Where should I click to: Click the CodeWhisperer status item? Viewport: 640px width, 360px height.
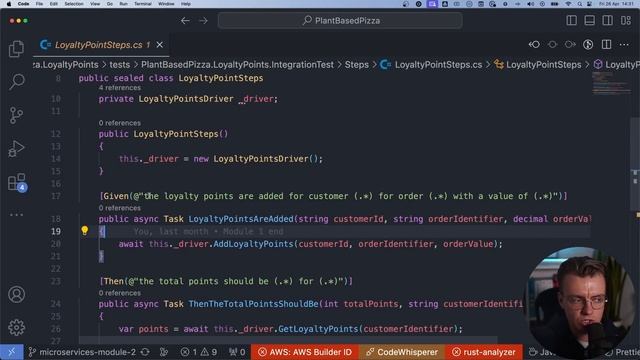[402, 352]
